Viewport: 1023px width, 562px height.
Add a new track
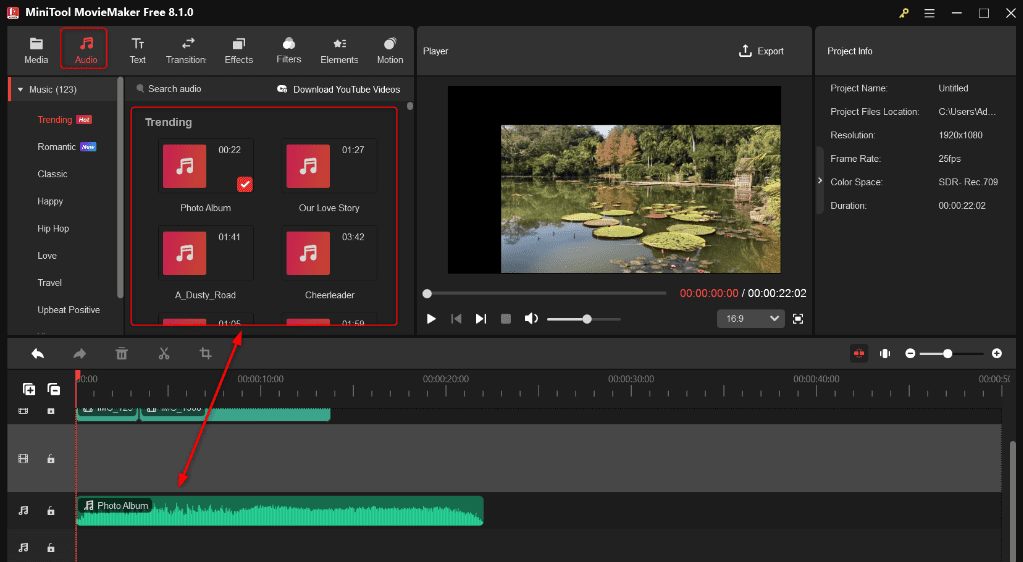click(x=29, y=390)
